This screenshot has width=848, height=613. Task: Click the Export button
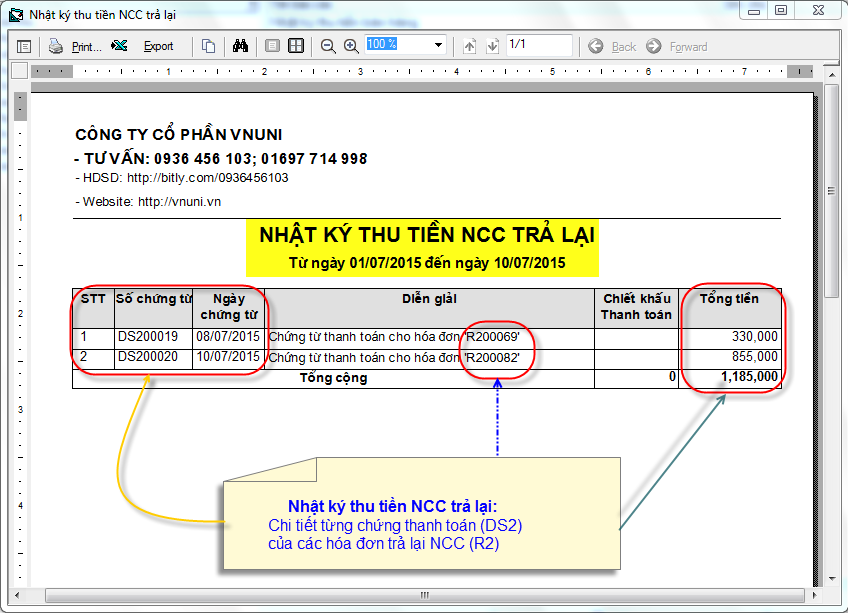pyautogui.click(x=158, y=46)
